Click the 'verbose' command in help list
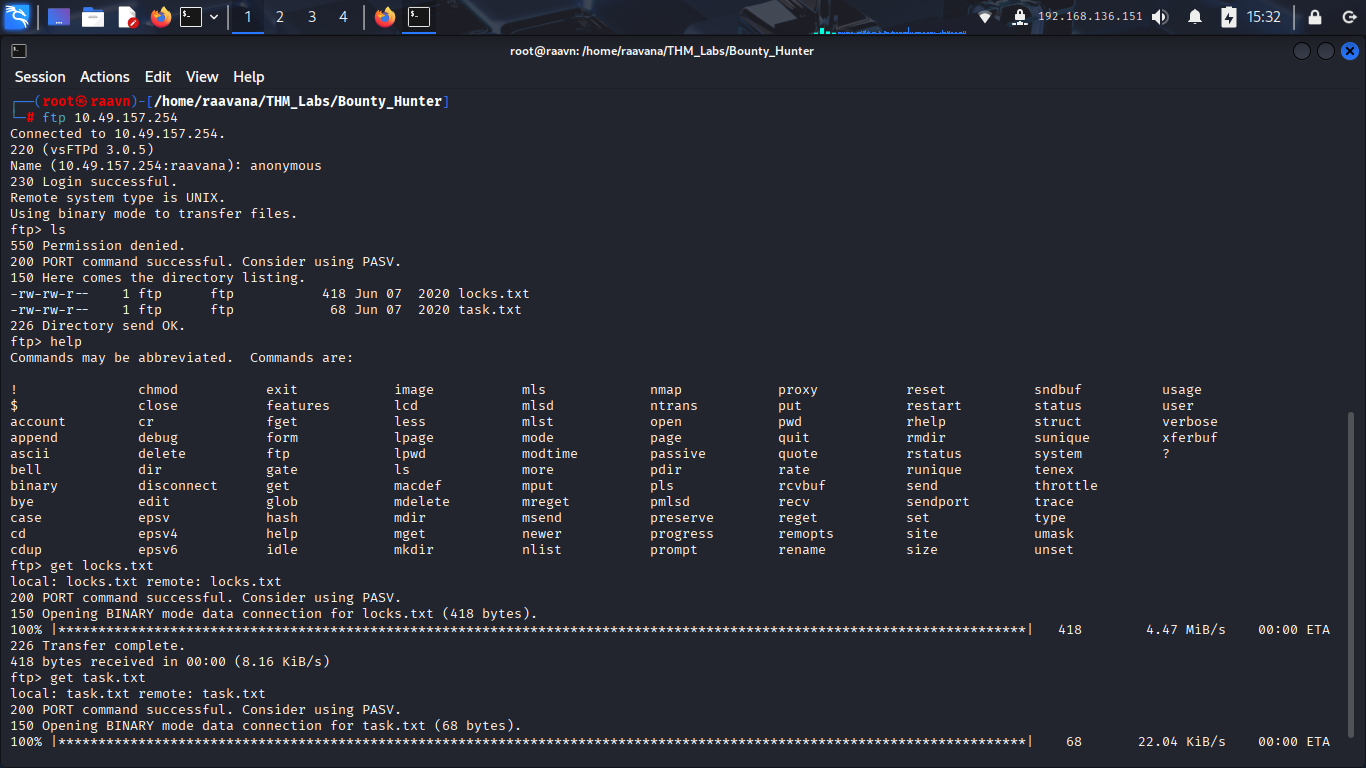Viewport: 1366px width, 768px height. click(x=1190, y=422)
